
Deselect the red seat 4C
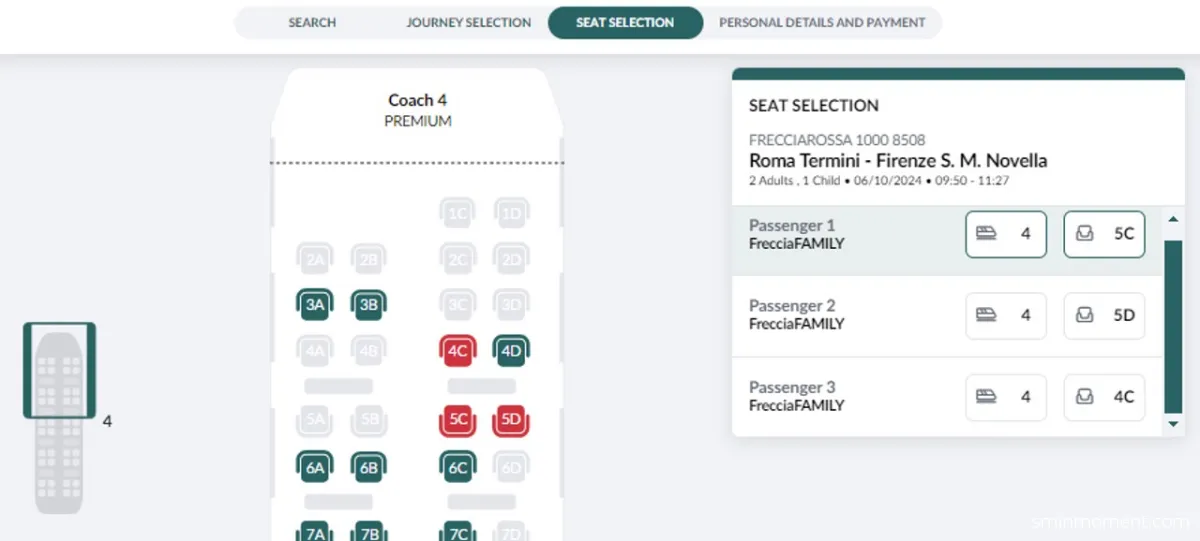click(x=458, y=351)
